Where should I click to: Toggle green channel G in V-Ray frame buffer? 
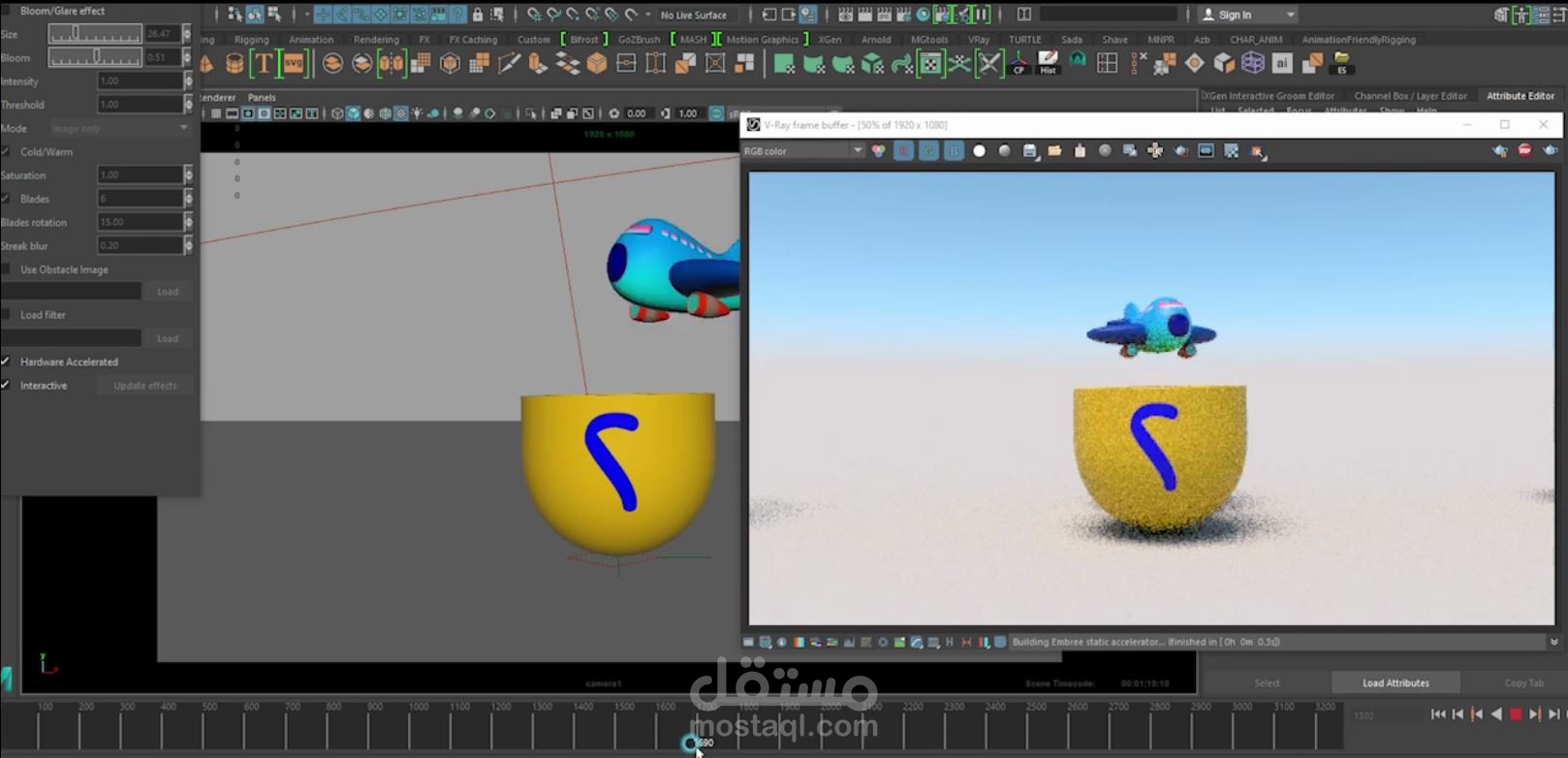click(928, 151)
